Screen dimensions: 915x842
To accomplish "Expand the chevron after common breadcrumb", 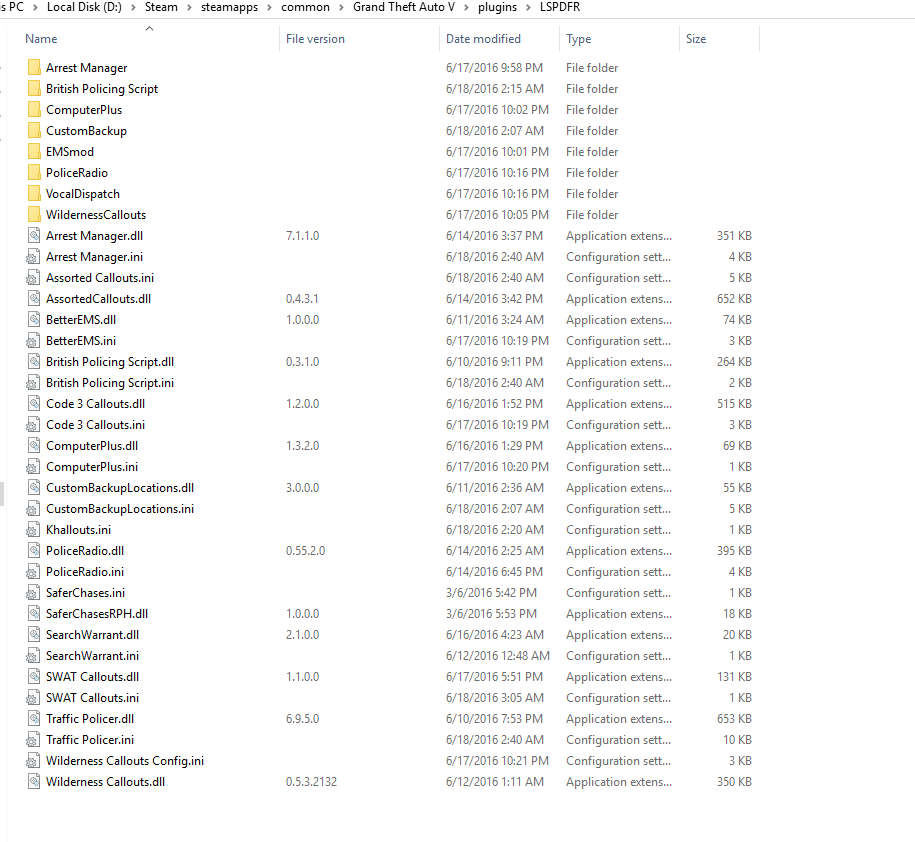I will (x=341, y=8).
